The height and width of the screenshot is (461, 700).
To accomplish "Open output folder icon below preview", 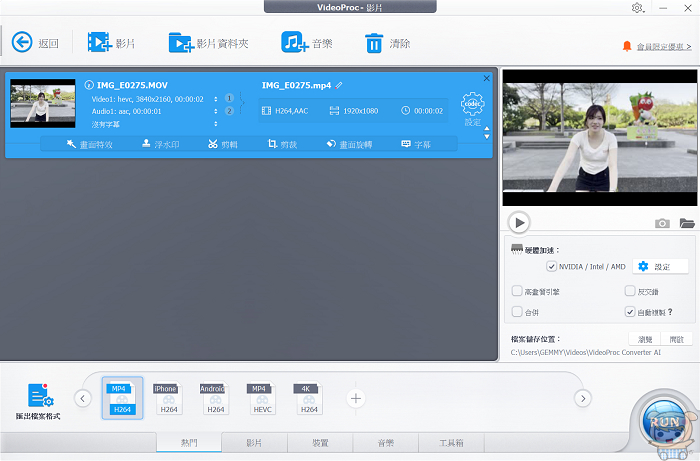I will (687, 223).
